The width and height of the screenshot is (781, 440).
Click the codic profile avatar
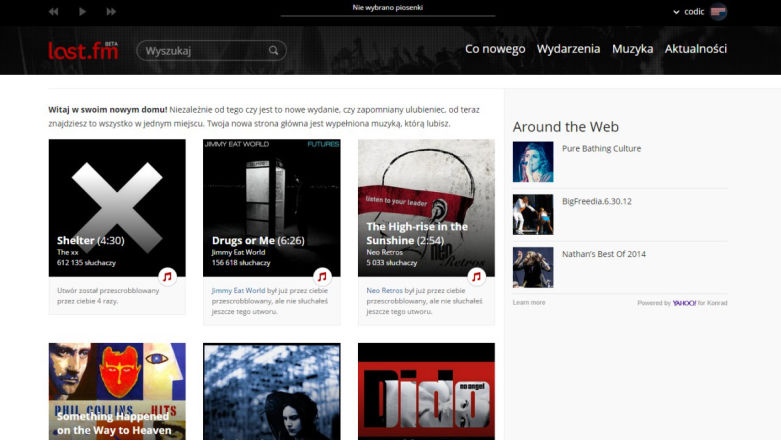[718, 11]
